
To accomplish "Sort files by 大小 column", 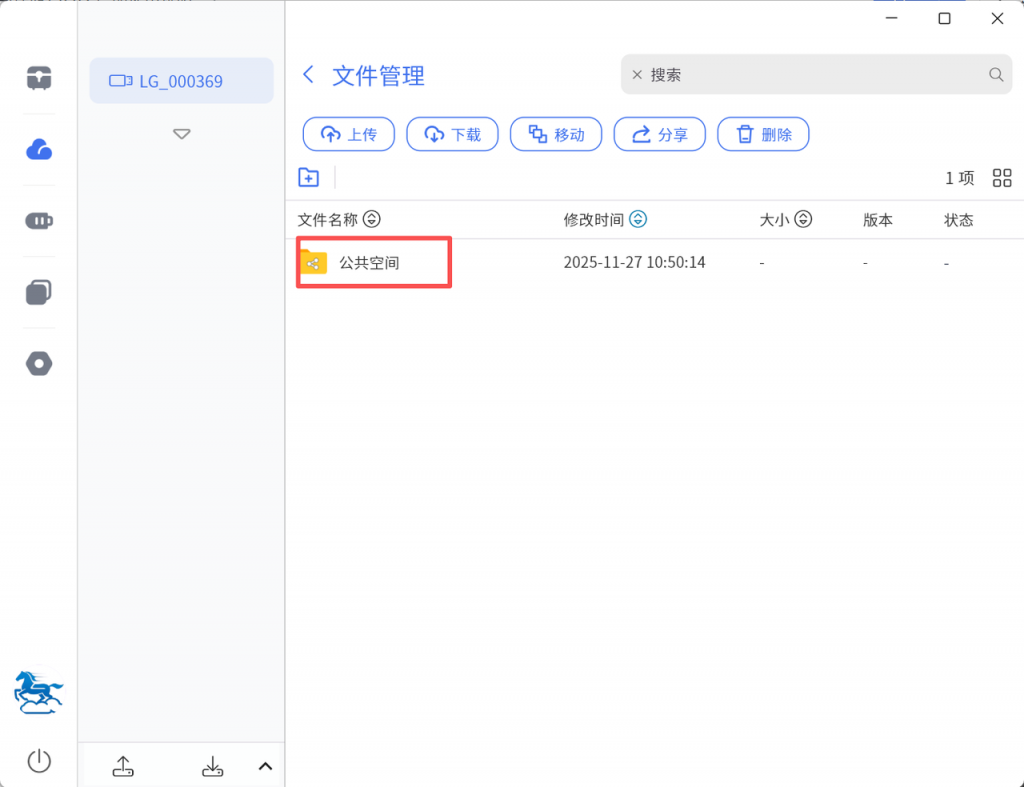I will pyautogui.click(x=803, y=220).
